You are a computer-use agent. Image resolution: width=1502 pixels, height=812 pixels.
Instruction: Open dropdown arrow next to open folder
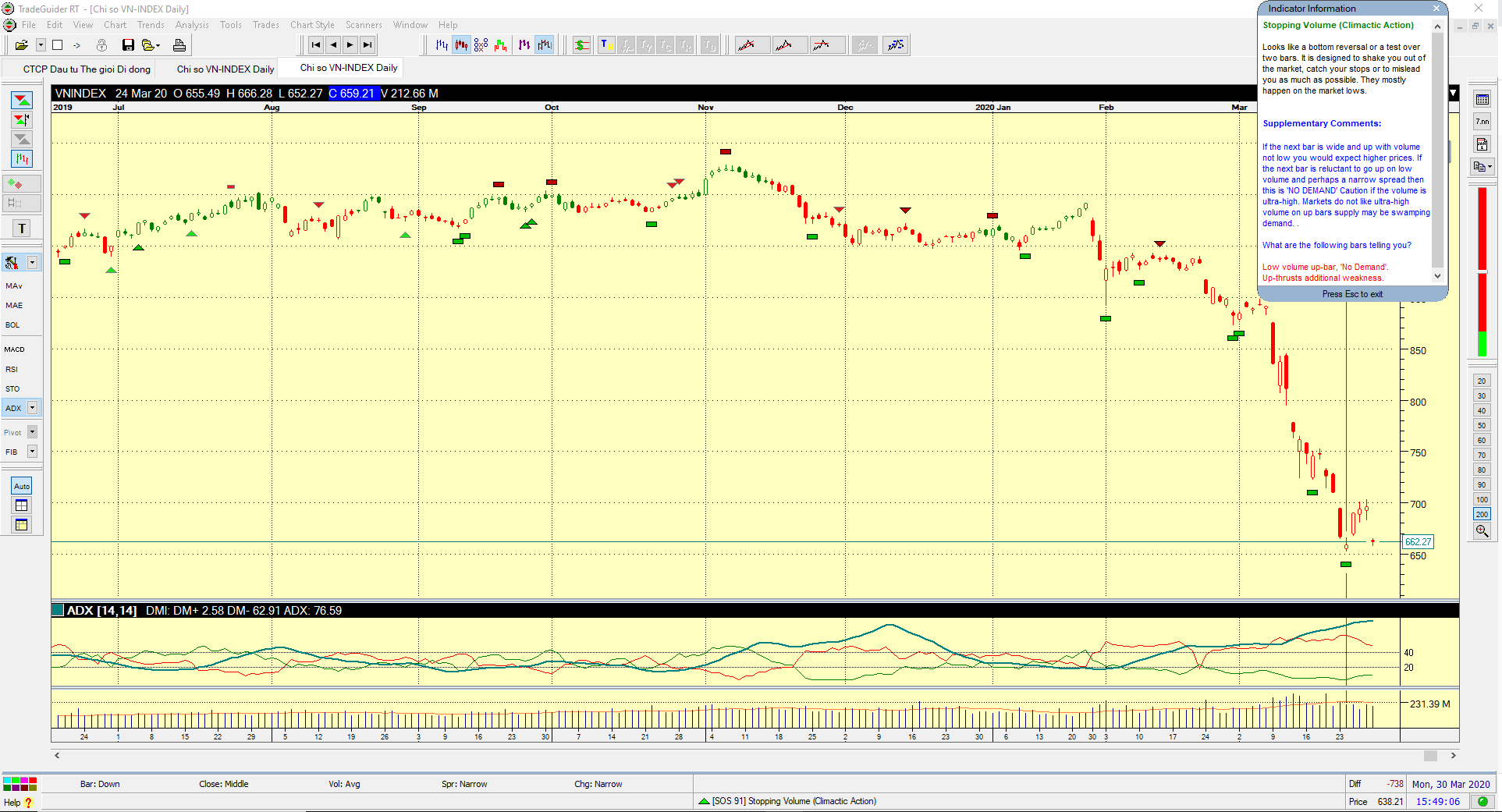pyautogui.click(x=41, y=45)
